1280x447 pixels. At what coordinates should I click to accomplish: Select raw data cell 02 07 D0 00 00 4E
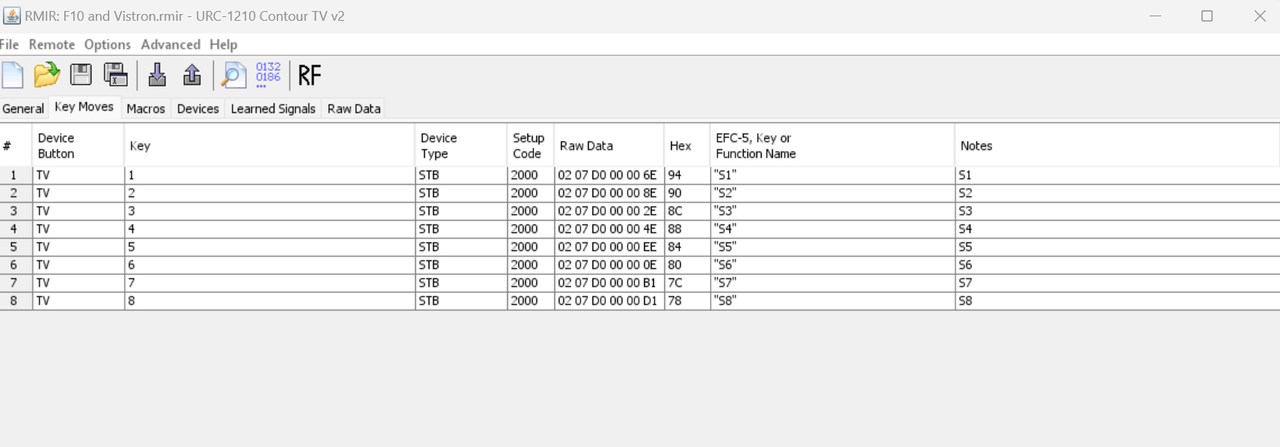[x=609, y=229]
